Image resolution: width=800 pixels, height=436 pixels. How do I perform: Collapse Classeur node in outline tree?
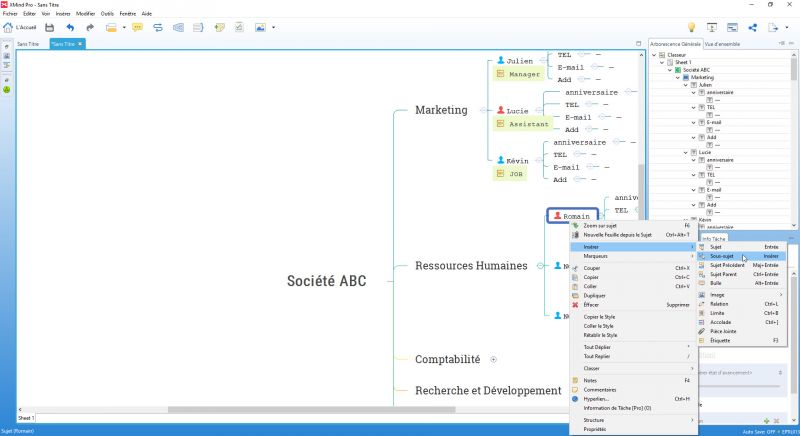tap(654, 55)
